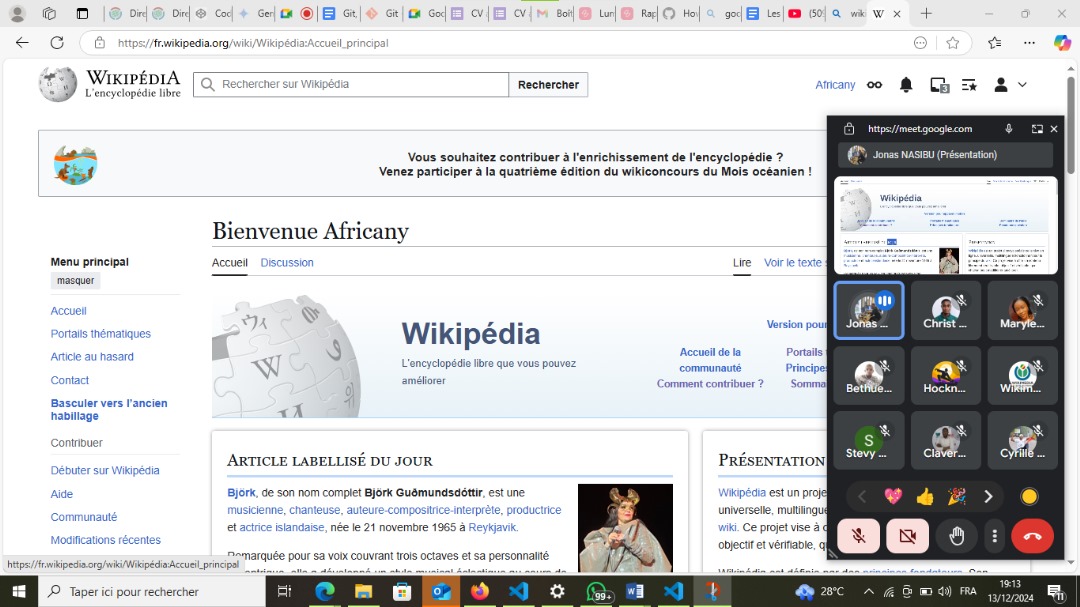Screen dimensions: 1080x607
Task: Click the Rechercher button
Action: [548, 84]
